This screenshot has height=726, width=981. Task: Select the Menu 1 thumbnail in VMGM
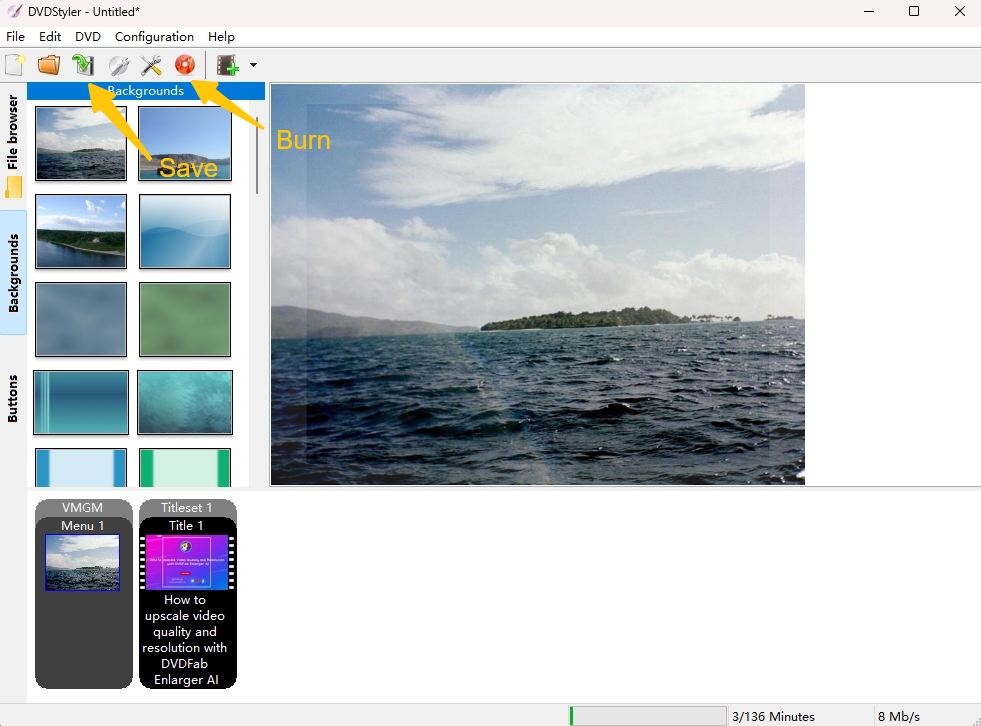tap(82, 562)
